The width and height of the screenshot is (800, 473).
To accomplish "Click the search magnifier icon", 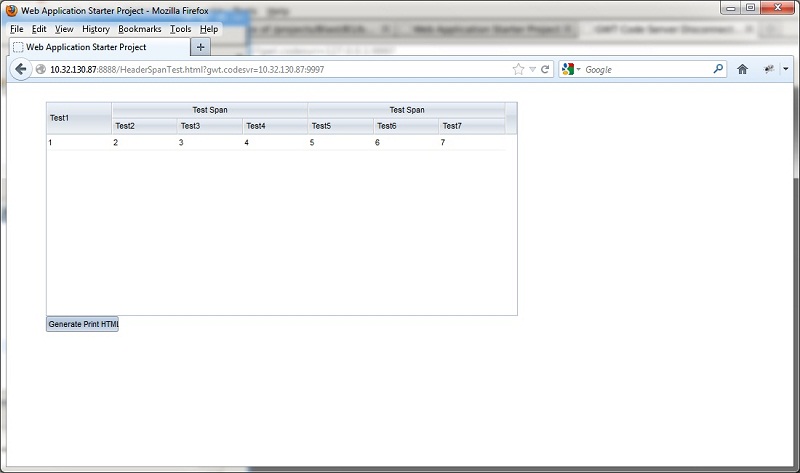I will pyautogui.click(x=718, y=70).
